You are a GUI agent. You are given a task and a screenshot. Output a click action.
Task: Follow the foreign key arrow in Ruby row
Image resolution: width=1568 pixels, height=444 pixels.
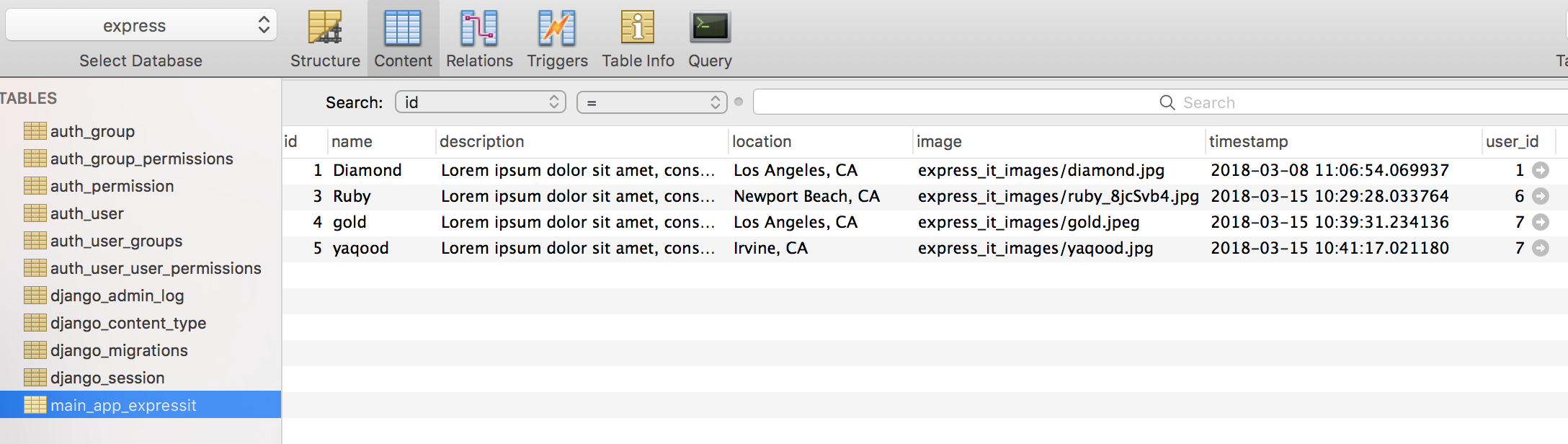(1540, 196)
